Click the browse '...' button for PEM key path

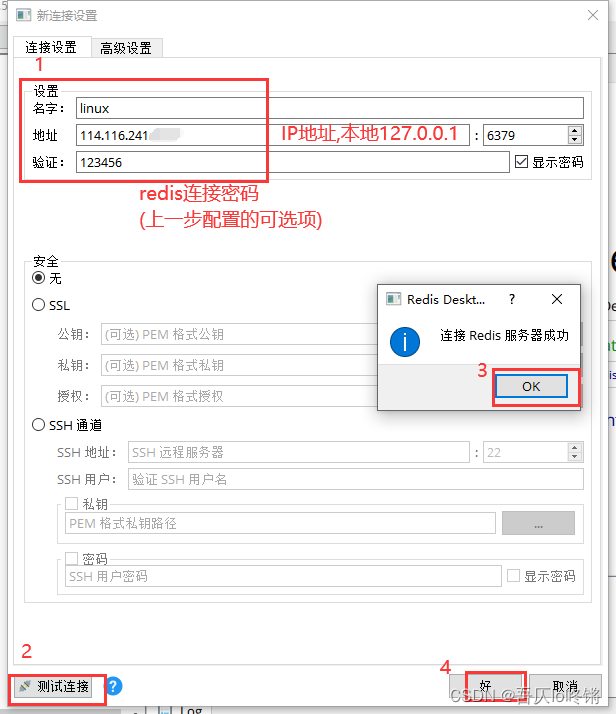(x=538, y=523)
